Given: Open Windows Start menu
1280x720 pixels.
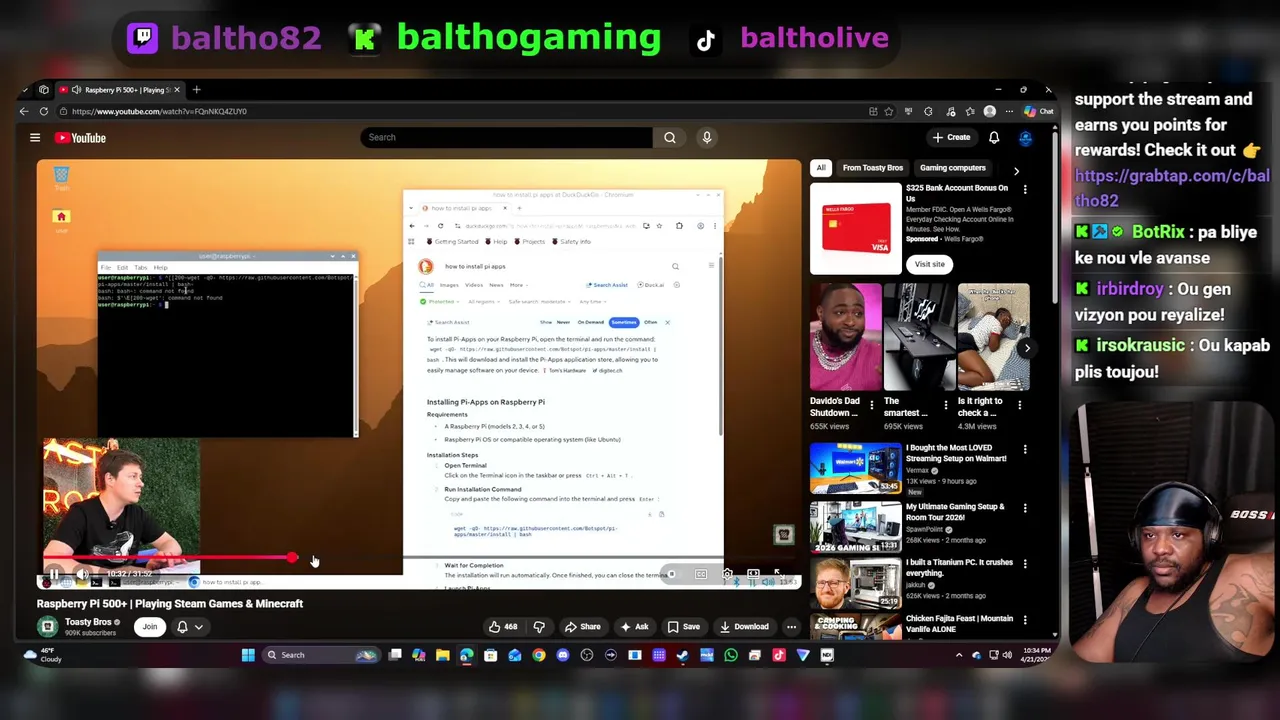Looking at the screenshot, I should point(248,655).
